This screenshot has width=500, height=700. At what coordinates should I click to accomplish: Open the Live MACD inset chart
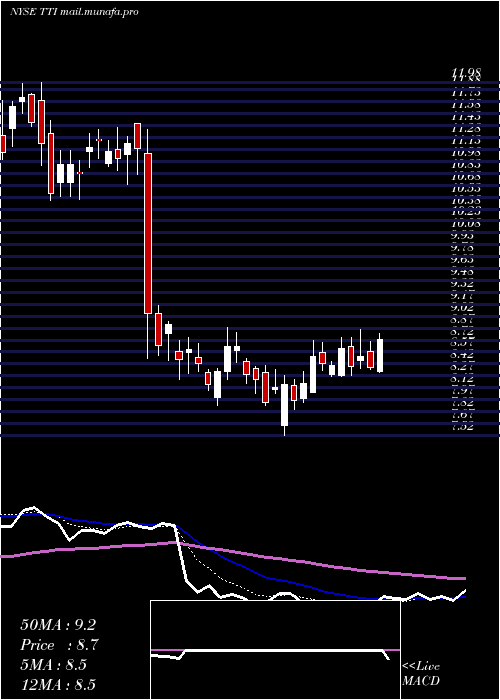pyautogui.click(x=275, y=650)
